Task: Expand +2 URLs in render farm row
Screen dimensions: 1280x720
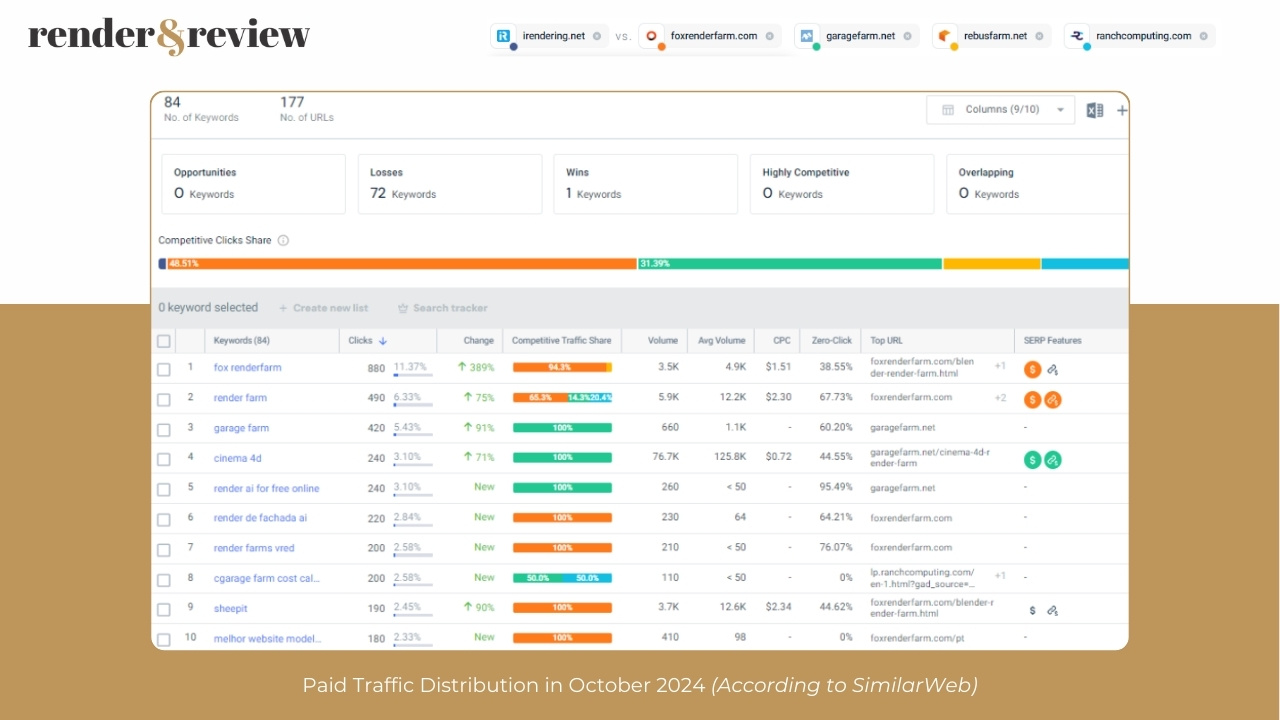Action: [1000, 397]
